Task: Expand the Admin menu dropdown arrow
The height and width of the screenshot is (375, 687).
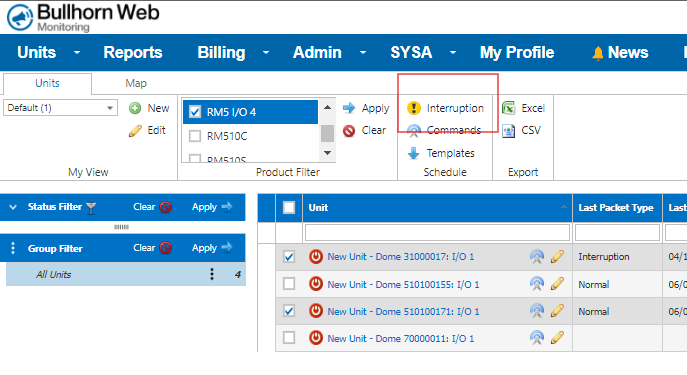Action: 363,53
